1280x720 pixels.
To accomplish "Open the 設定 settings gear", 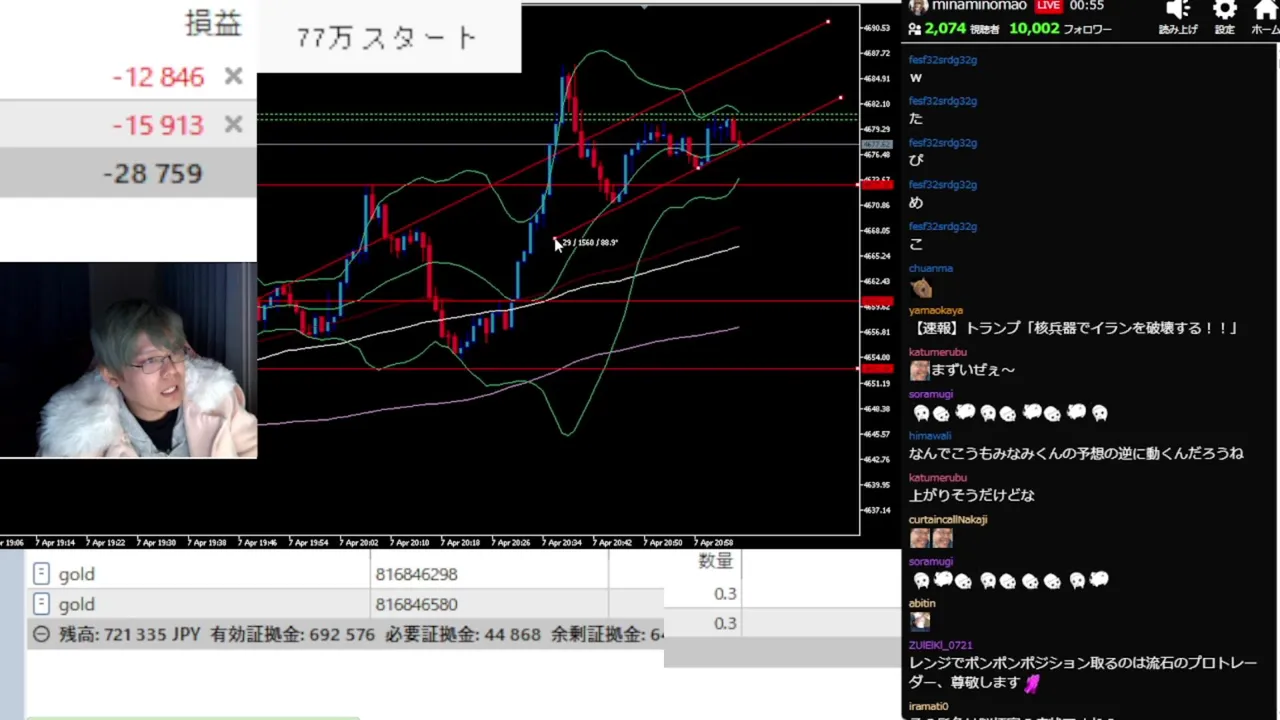I will pyautogui.click(x=1224, y=10).
